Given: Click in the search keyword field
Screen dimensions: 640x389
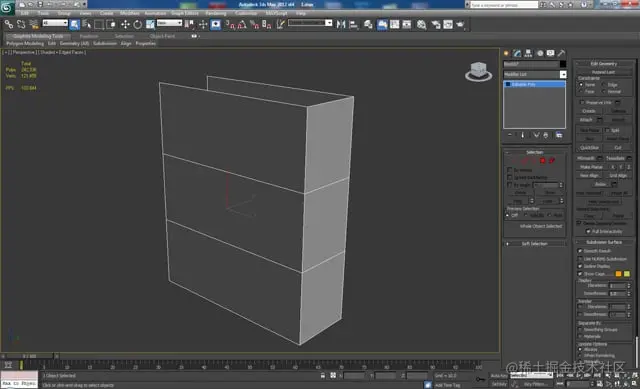Looking at the screenshot, I should (504, 5).
